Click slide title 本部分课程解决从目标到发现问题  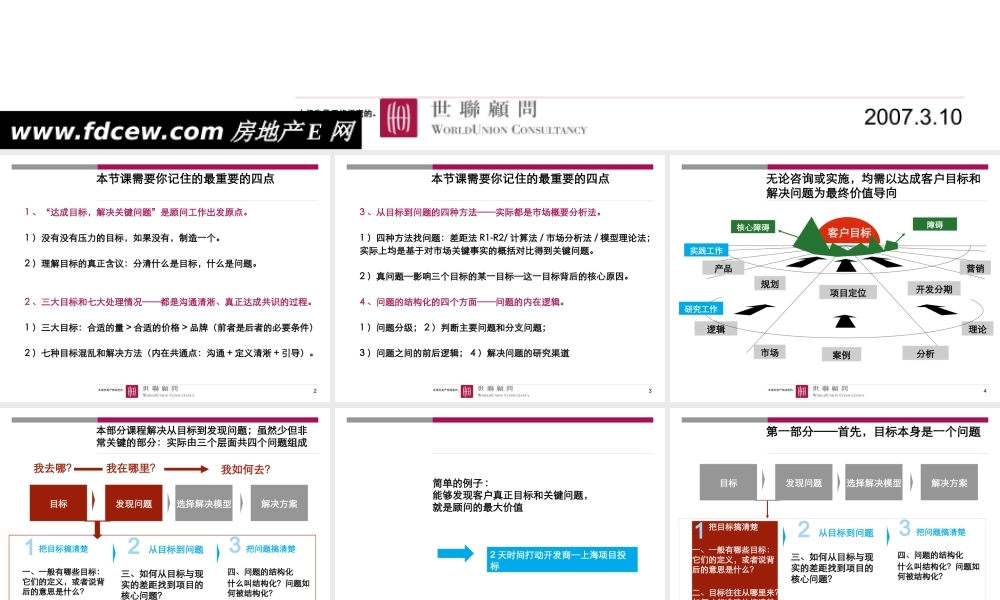click(202, 436)
